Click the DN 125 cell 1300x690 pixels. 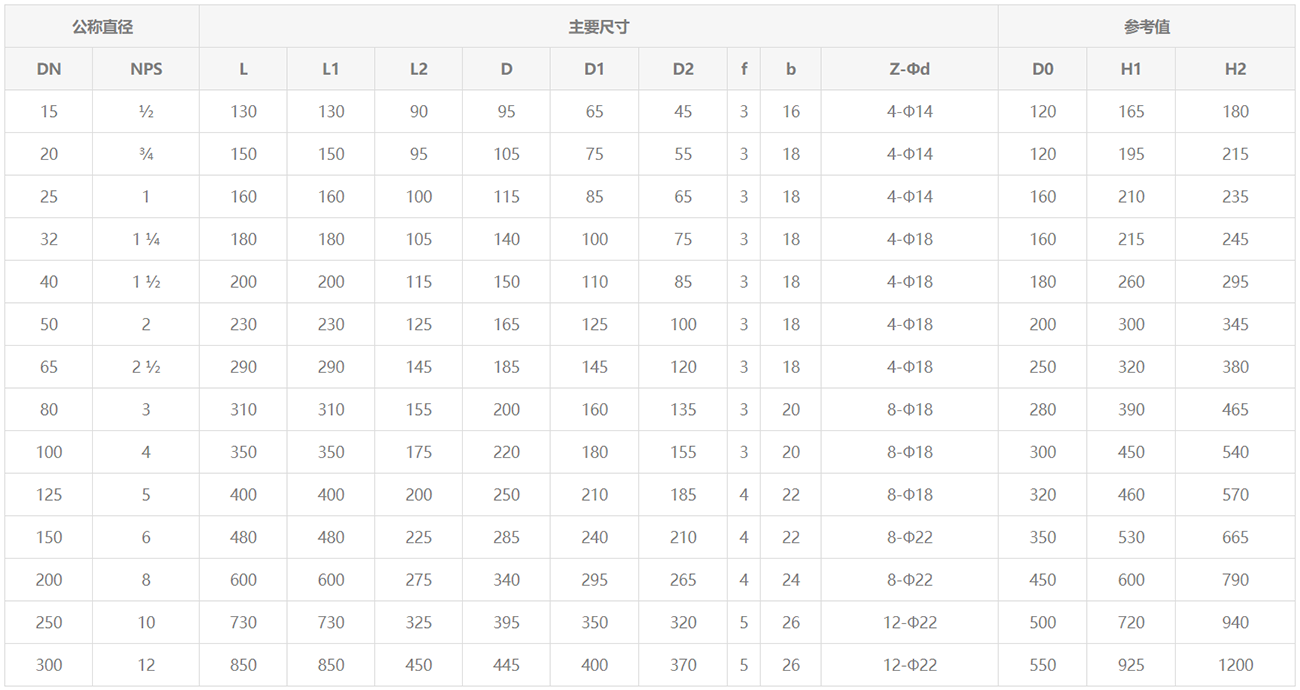tap(48, 494)
